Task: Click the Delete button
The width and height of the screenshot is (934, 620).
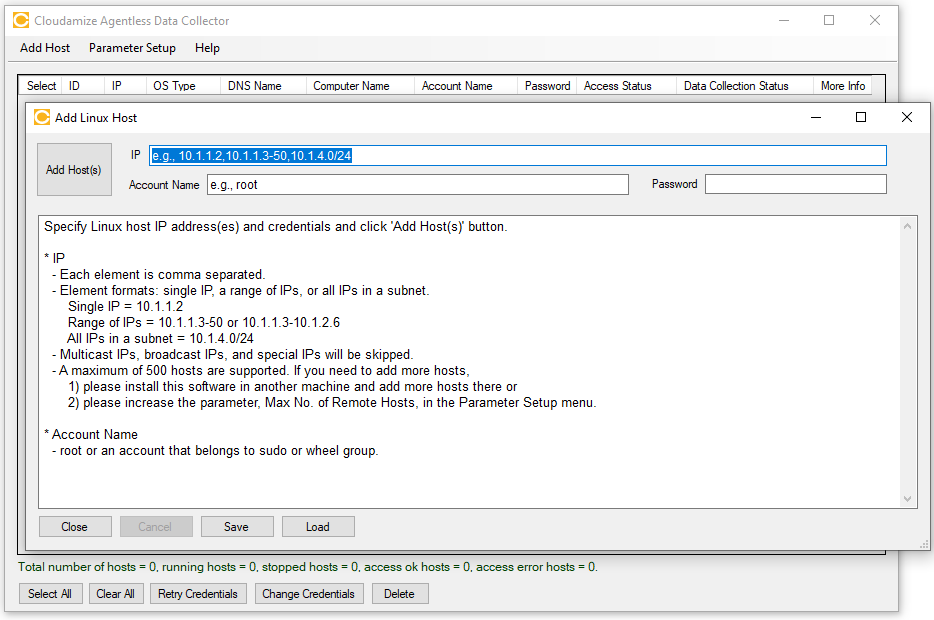Action: 399,594
